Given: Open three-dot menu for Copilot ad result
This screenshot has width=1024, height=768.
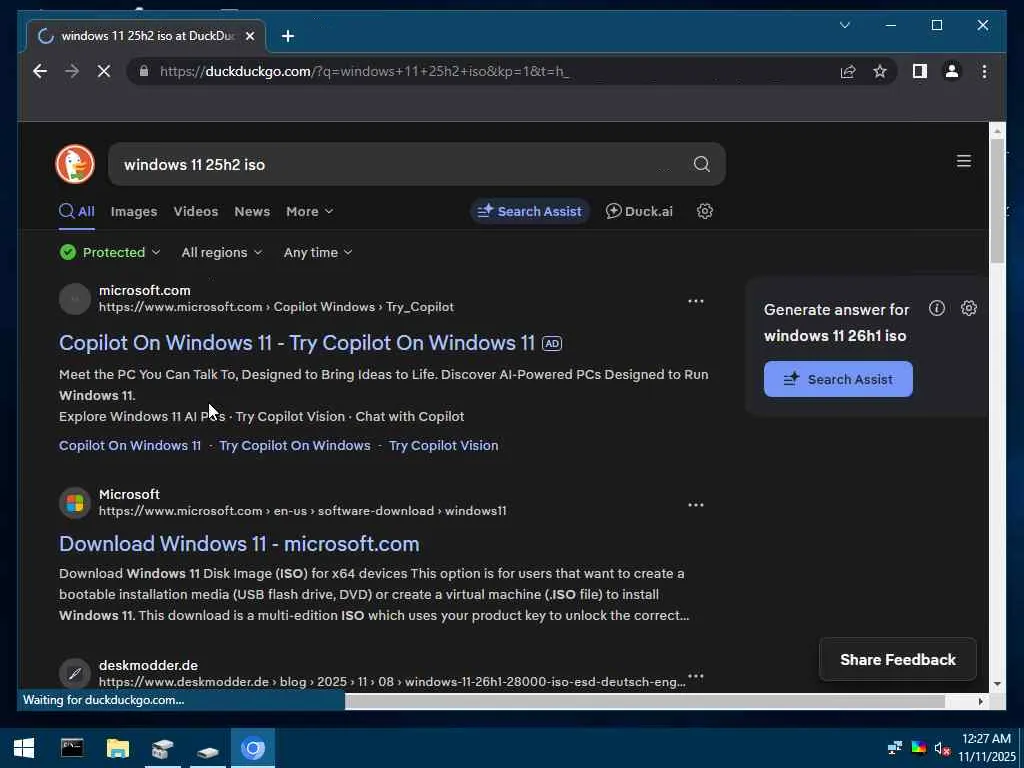Looking at the screenshot, I should (x=696, y=301).
